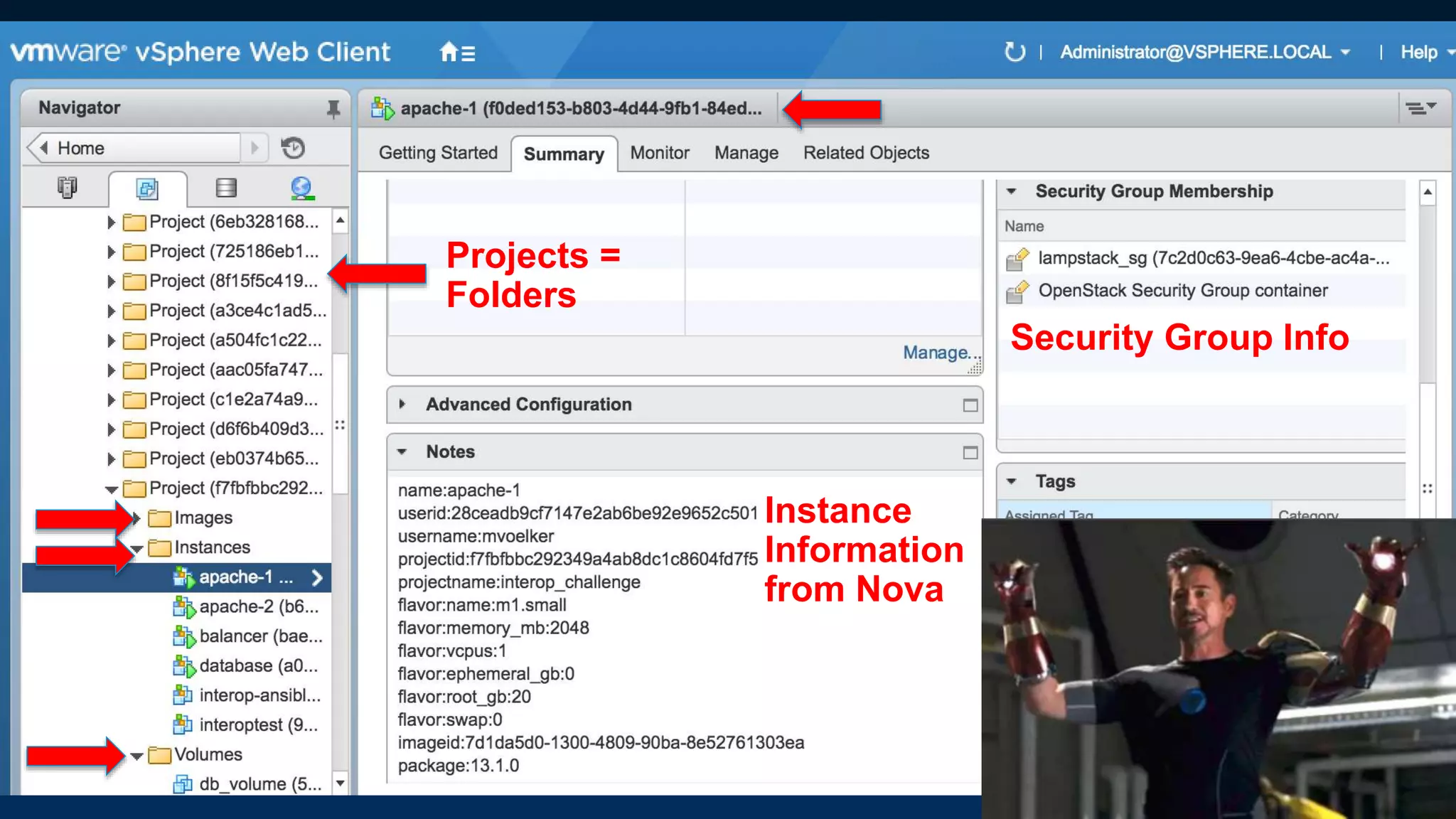Select database instance in tree
Screen dimensions: 1456x819
pyautogui.click(x=259, y=666)
